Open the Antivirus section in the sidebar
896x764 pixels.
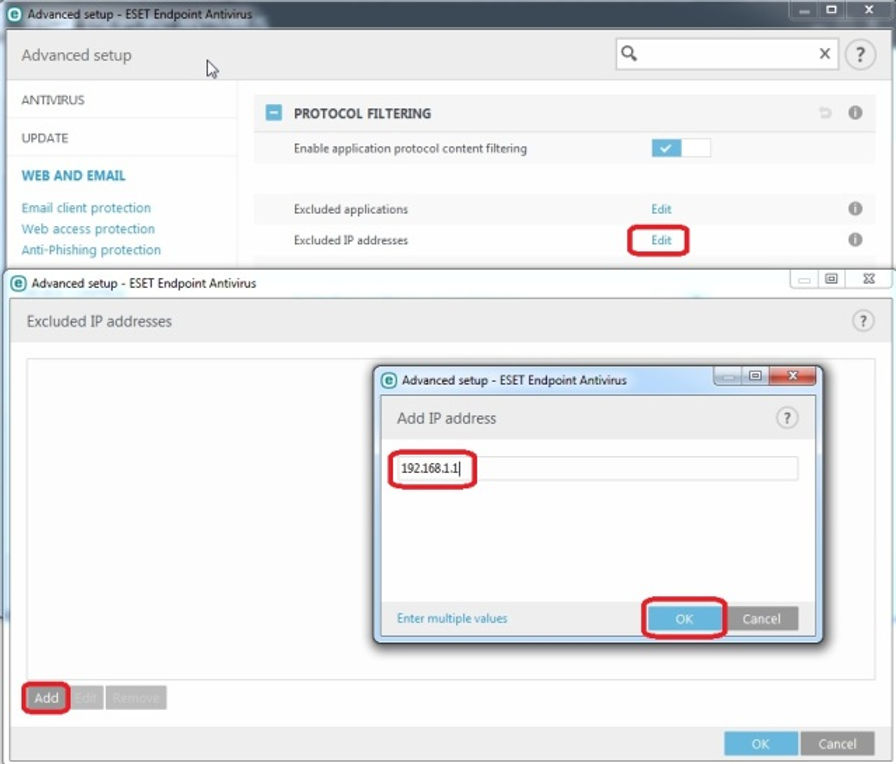tap(53, 100)
